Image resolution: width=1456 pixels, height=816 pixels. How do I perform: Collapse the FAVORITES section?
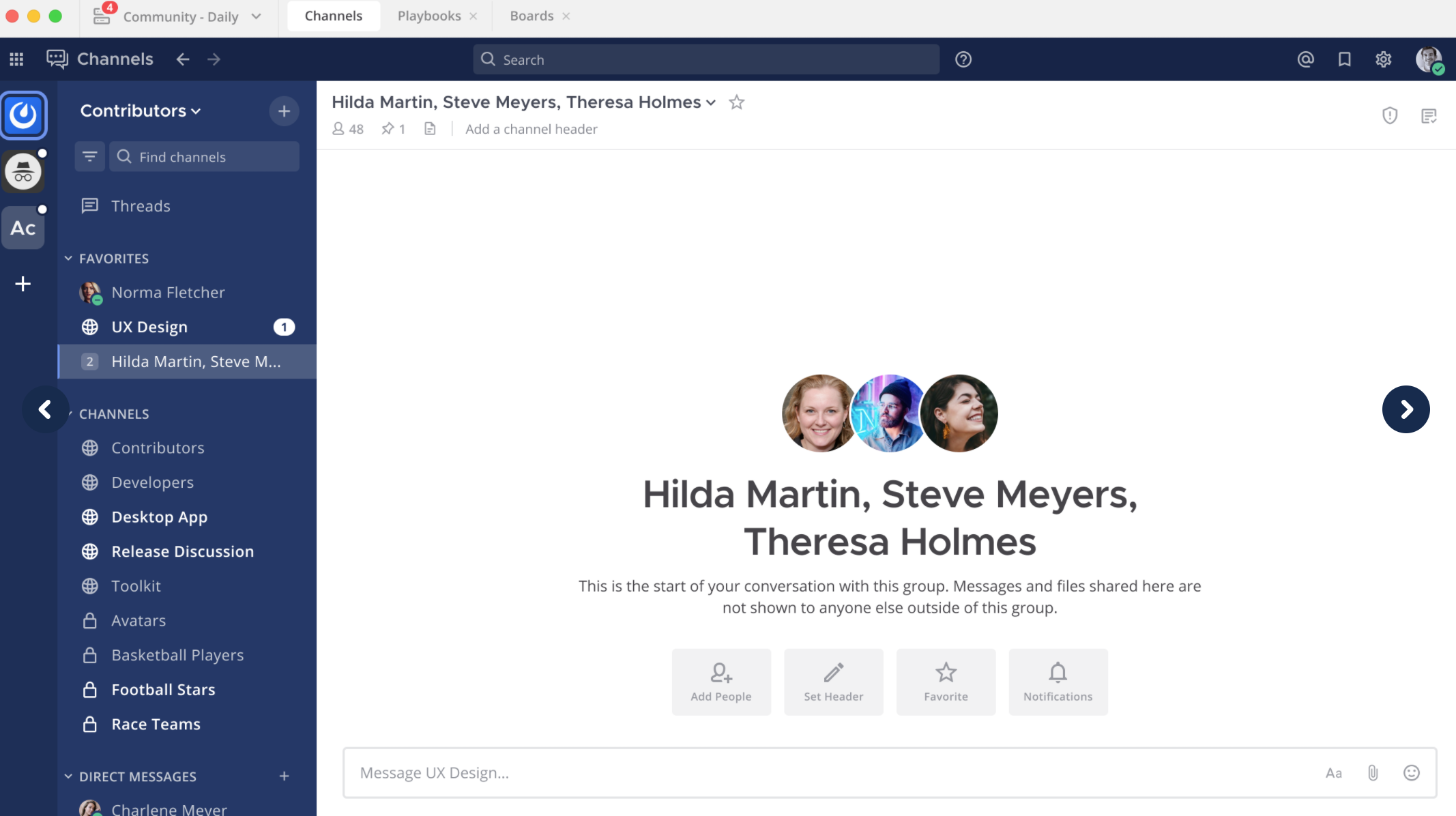point(68,258)
